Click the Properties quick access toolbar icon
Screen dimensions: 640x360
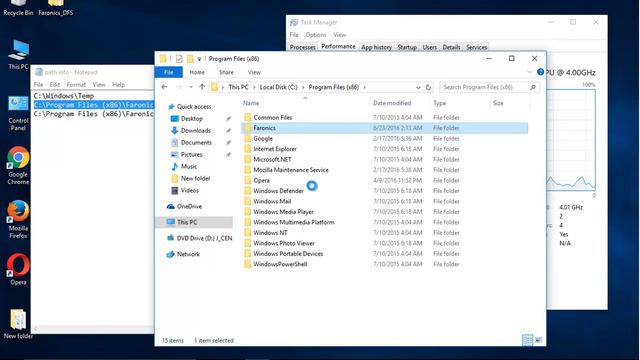tap(179, 59)
